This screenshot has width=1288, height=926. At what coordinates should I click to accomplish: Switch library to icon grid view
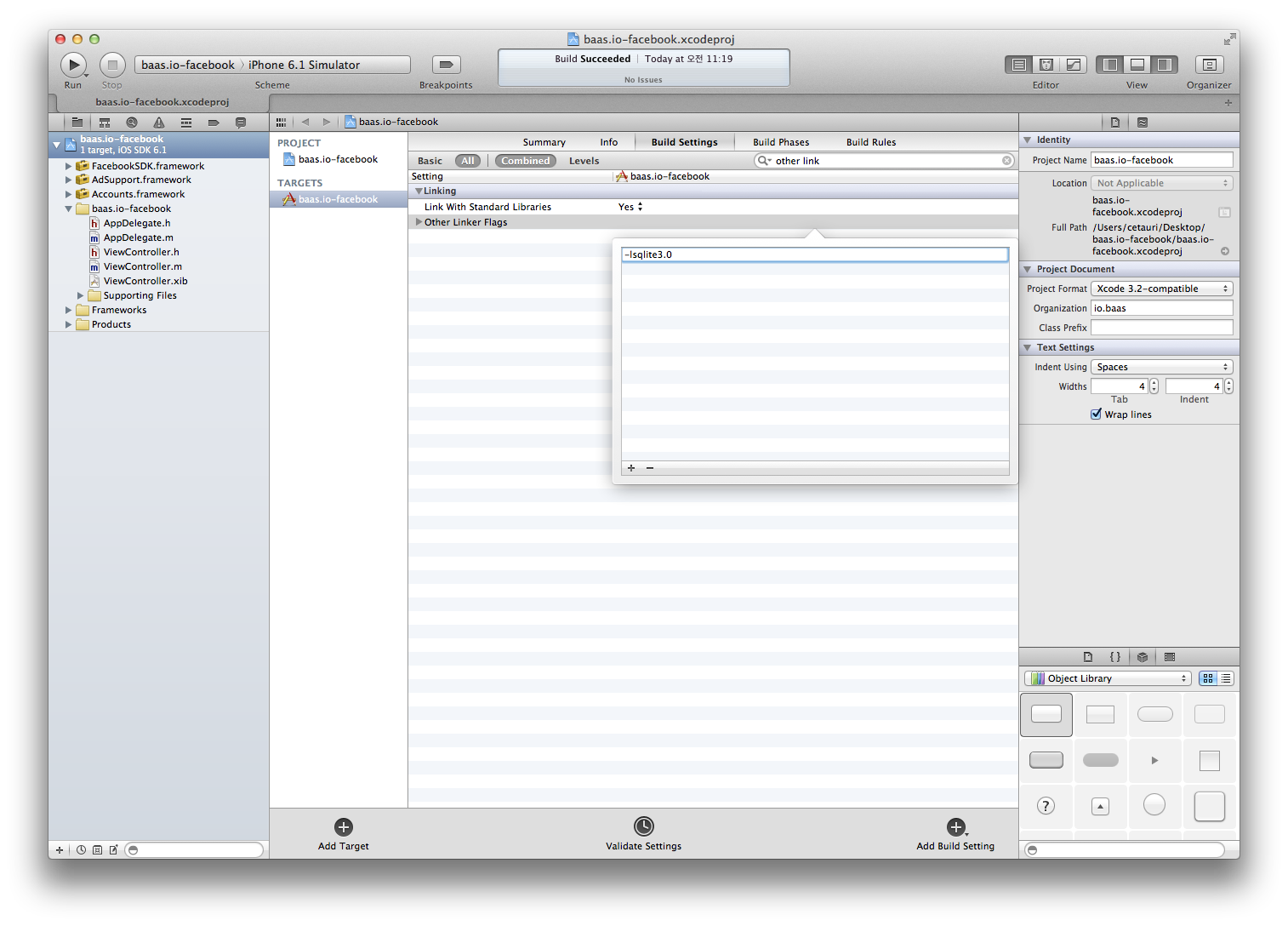coord(1208,678)
